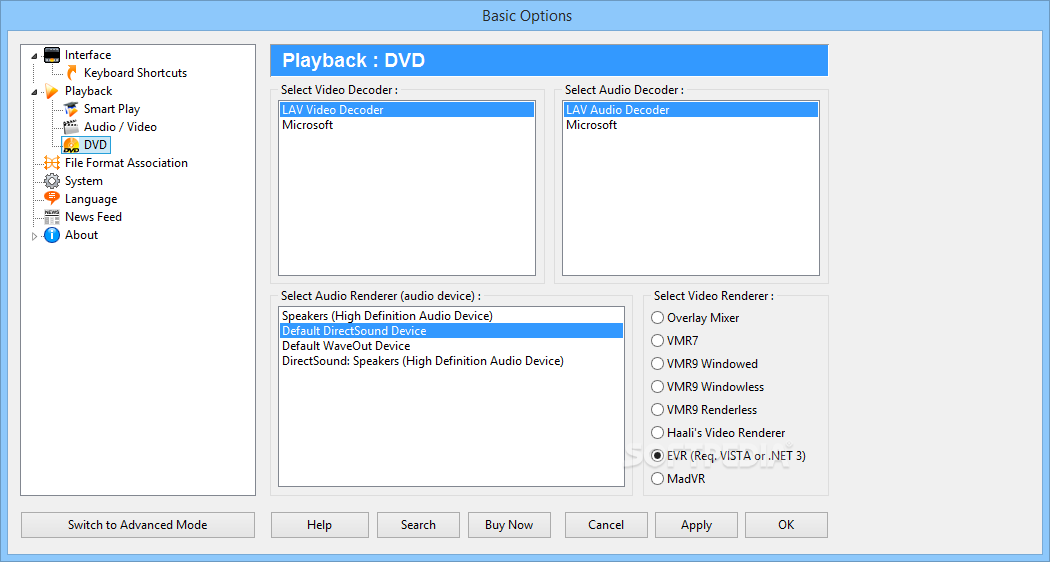Image resolution: width=1050 pixels, height=562 pixels.
Task: Apply the current settings
Action: [696, 525]
